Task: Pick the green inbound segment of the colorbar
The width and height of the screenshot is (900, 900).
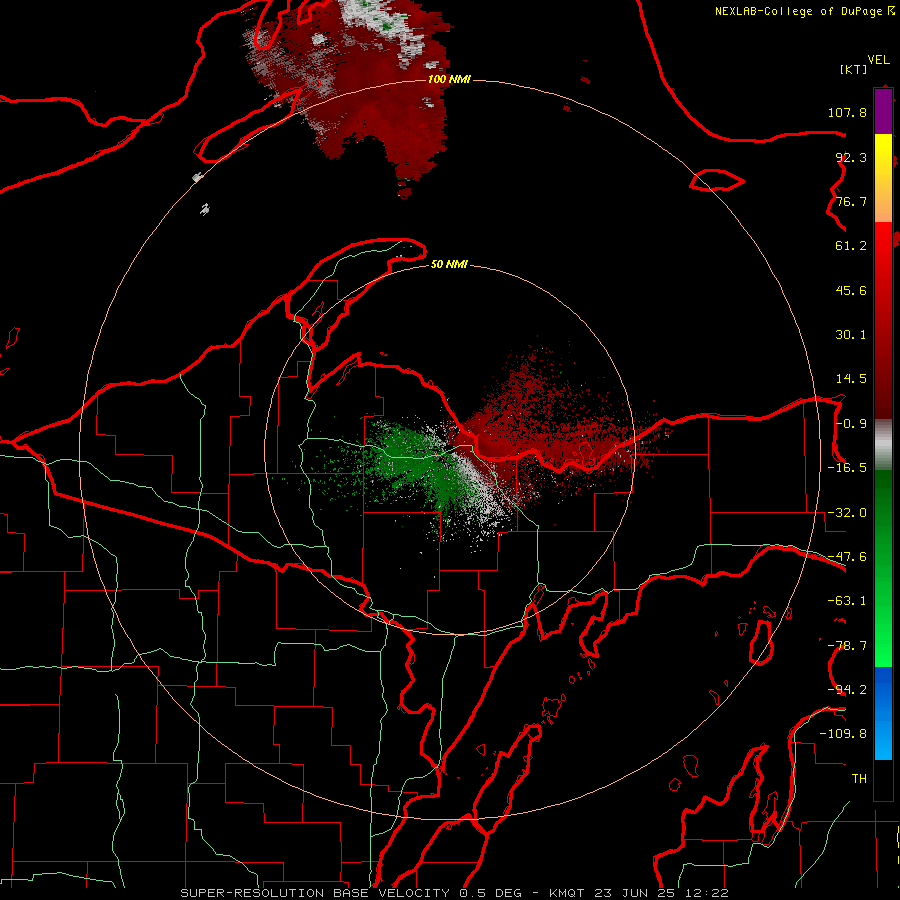Action: click(883, 568)
